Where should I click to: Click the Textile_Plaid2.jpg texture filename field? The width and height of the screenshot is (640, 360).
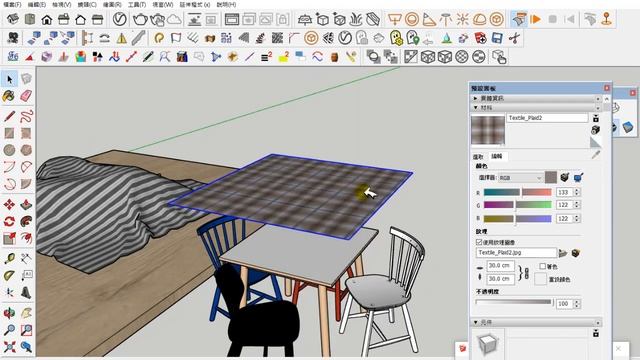coord(516,253)
